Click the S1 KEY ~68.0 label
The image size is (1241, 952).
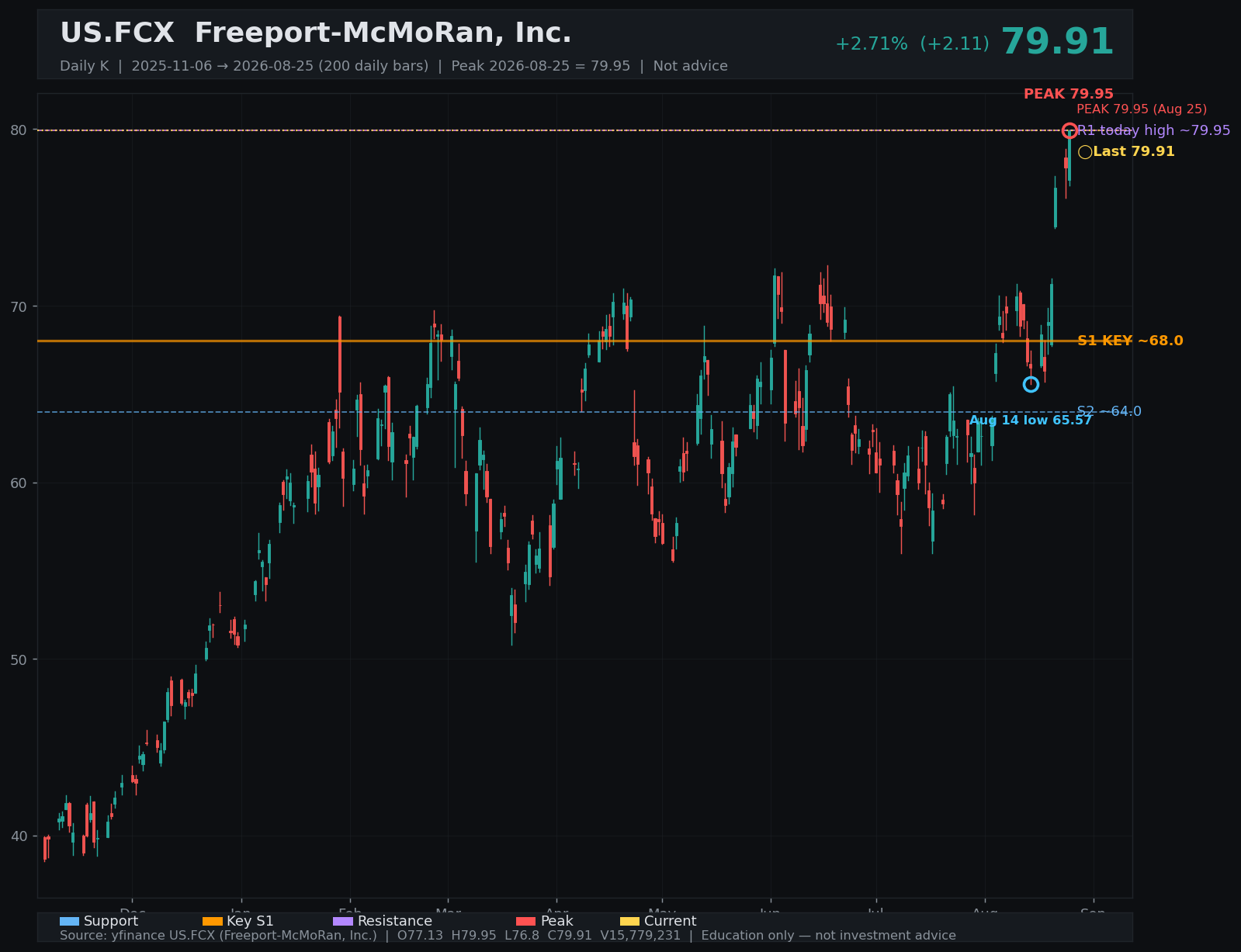coord(1130,341)
